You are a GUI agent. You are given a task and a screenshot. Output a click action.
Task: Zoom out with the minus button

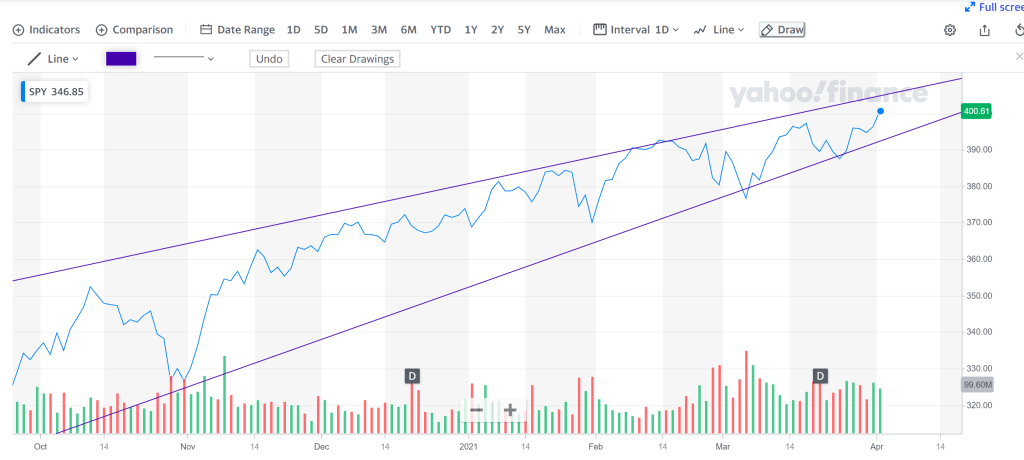point(476,410)
